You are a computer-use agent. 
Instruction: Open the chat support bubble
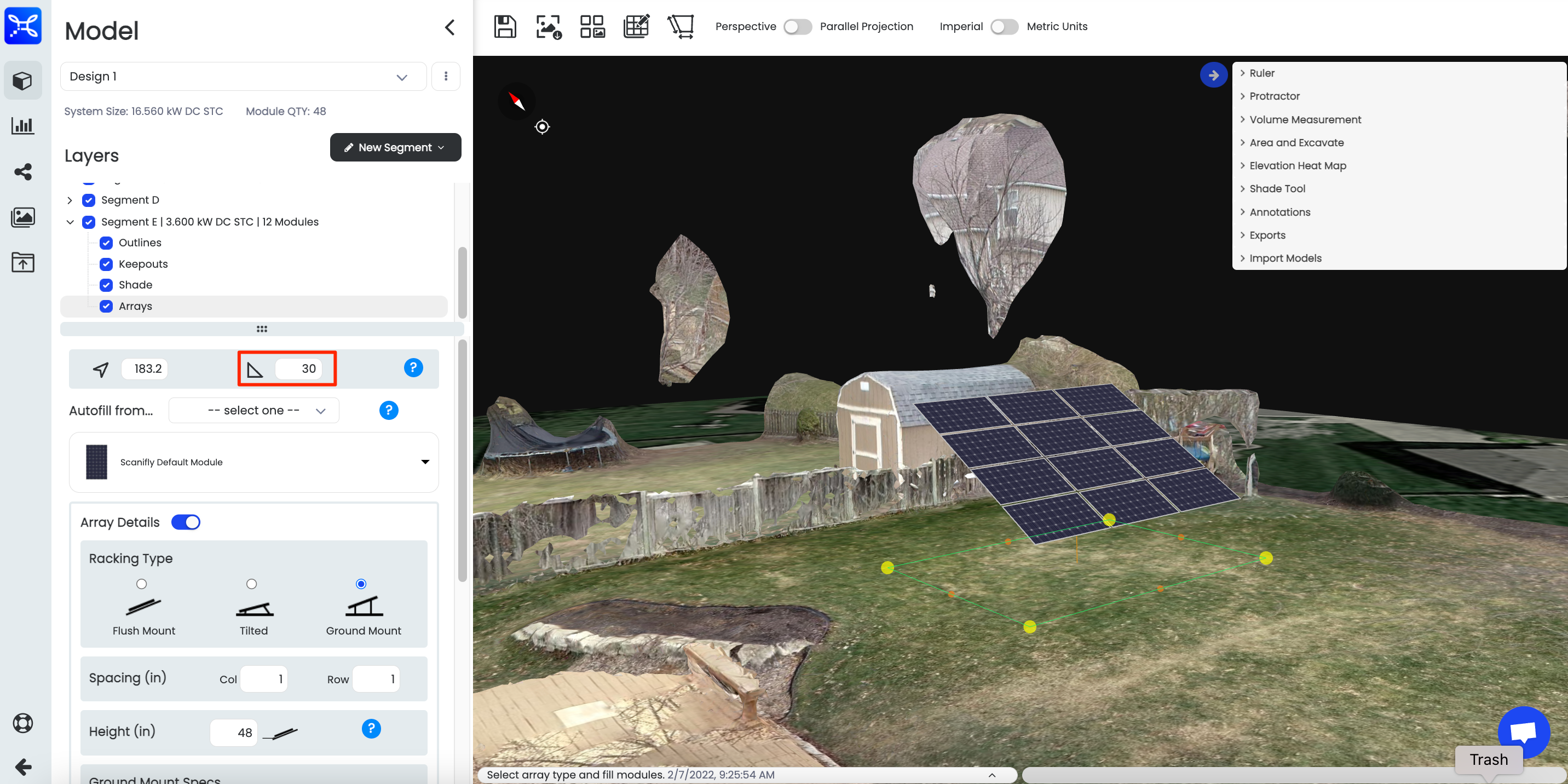(x=1523, y=731)
